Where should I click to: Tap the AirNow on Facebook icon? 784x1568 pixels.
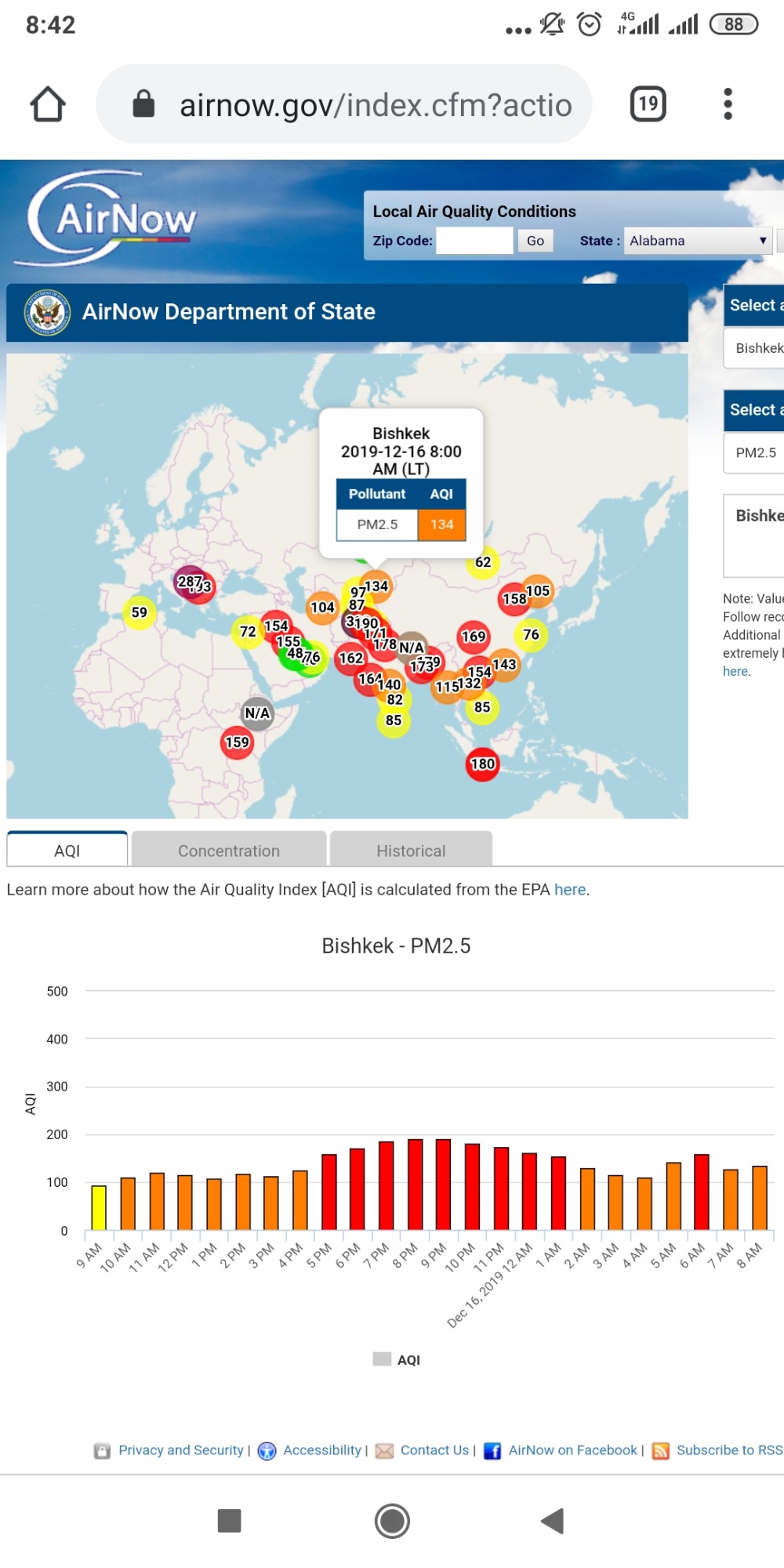tap(492, 1451)
